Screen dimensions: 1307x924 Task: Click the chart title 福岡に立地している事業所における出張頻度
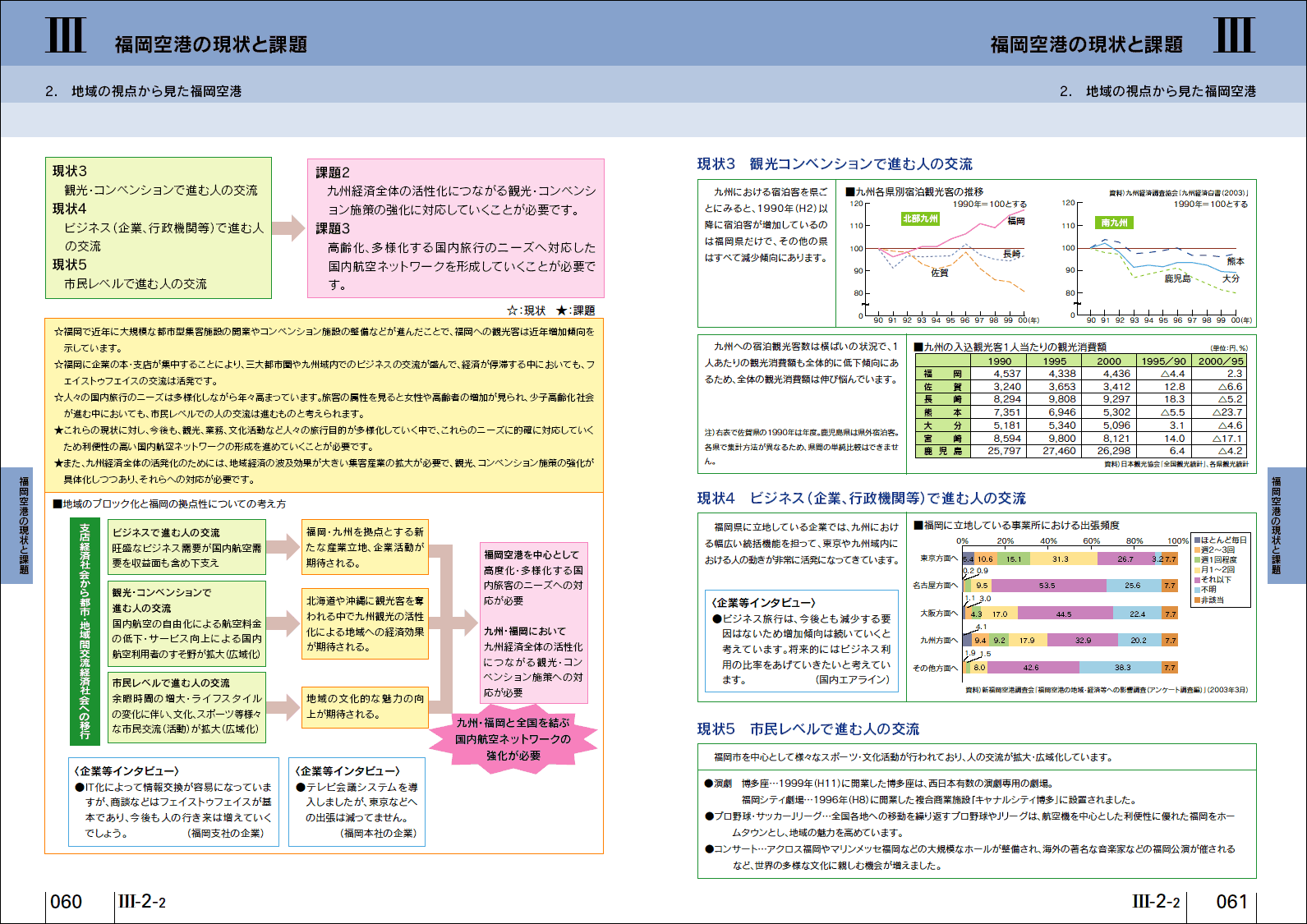pos(1017,526)
